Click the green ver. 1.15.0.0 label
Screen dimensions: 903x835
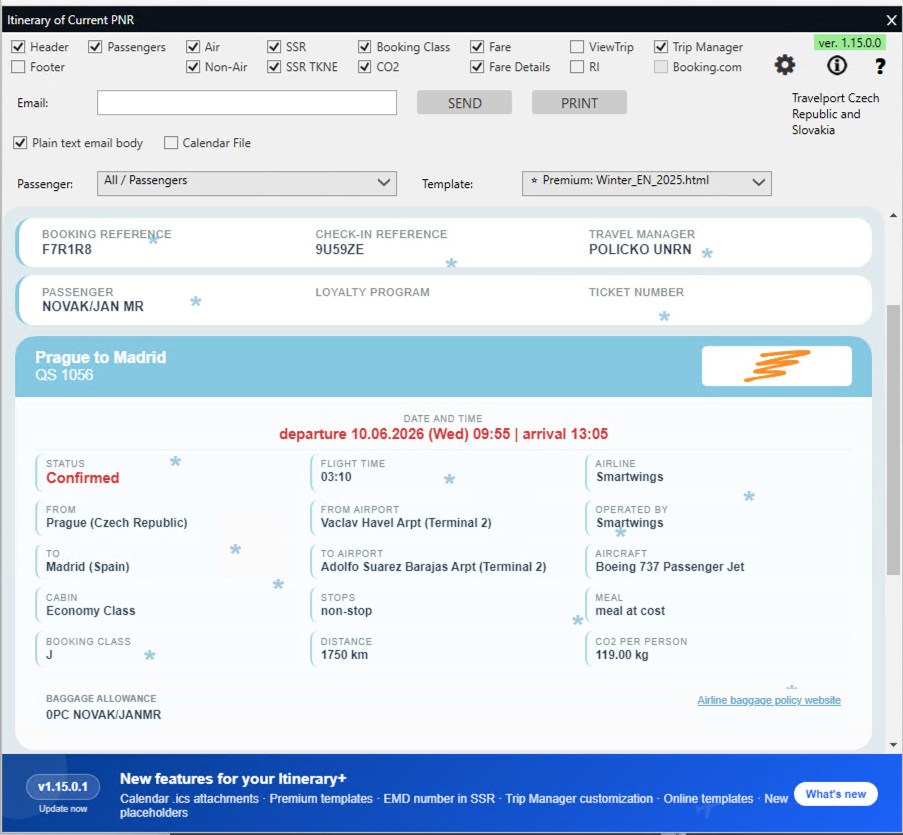tap(849, 43)
